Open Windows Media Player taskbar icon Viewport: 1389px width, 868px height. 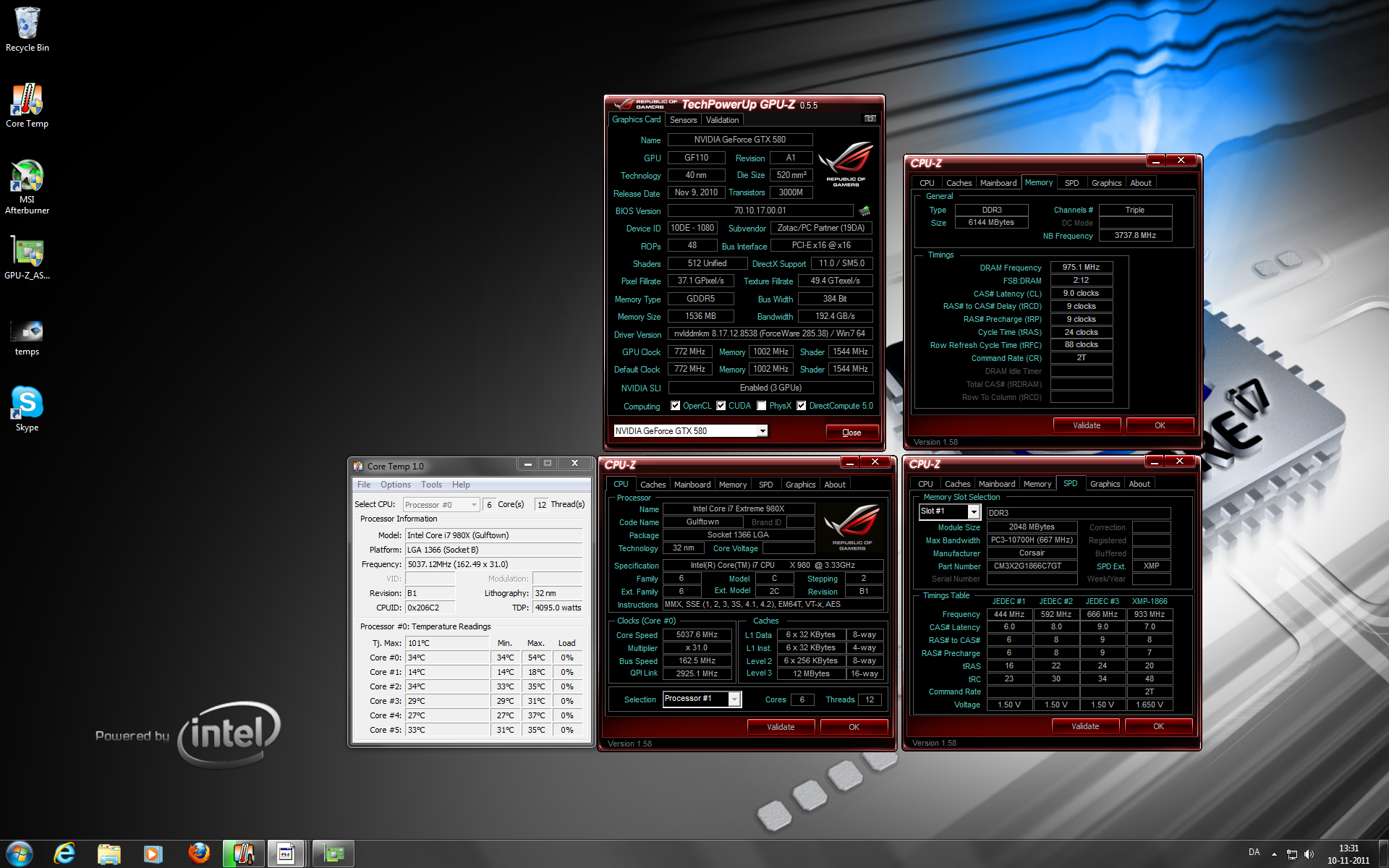[x=153, y=854]
